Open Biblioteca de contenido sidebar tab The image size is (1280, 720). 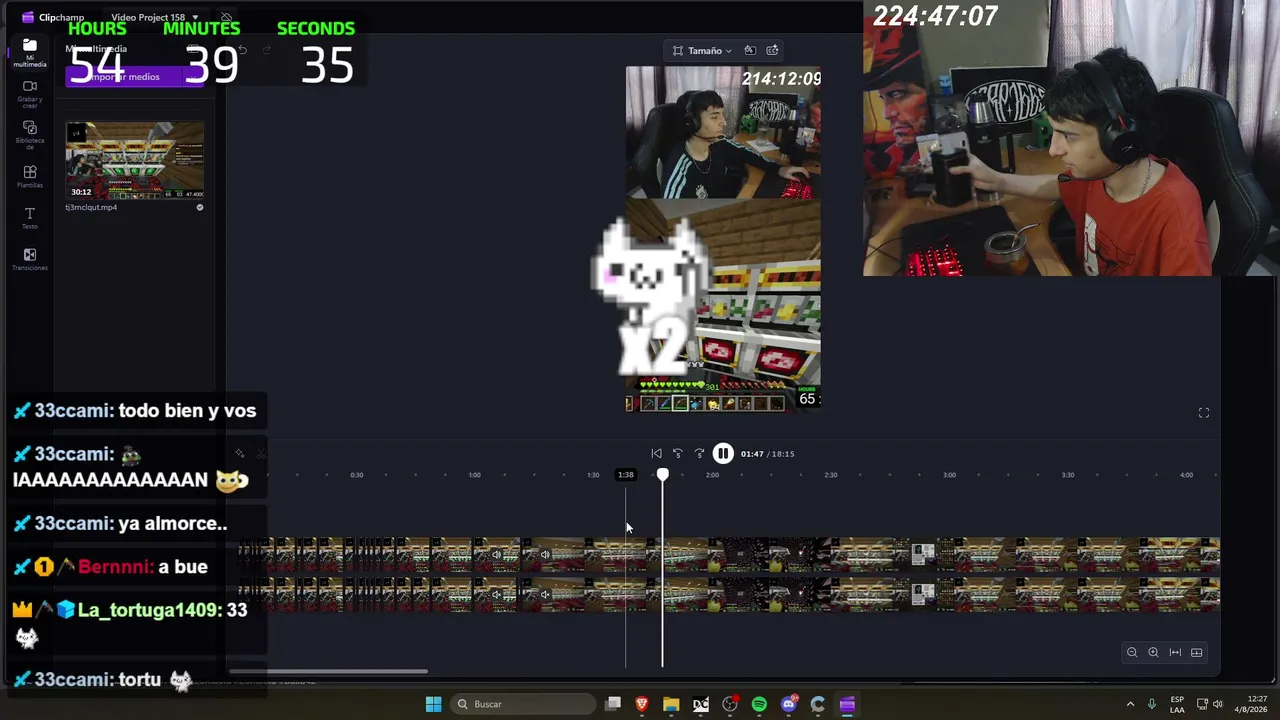[x=30, y=135]
